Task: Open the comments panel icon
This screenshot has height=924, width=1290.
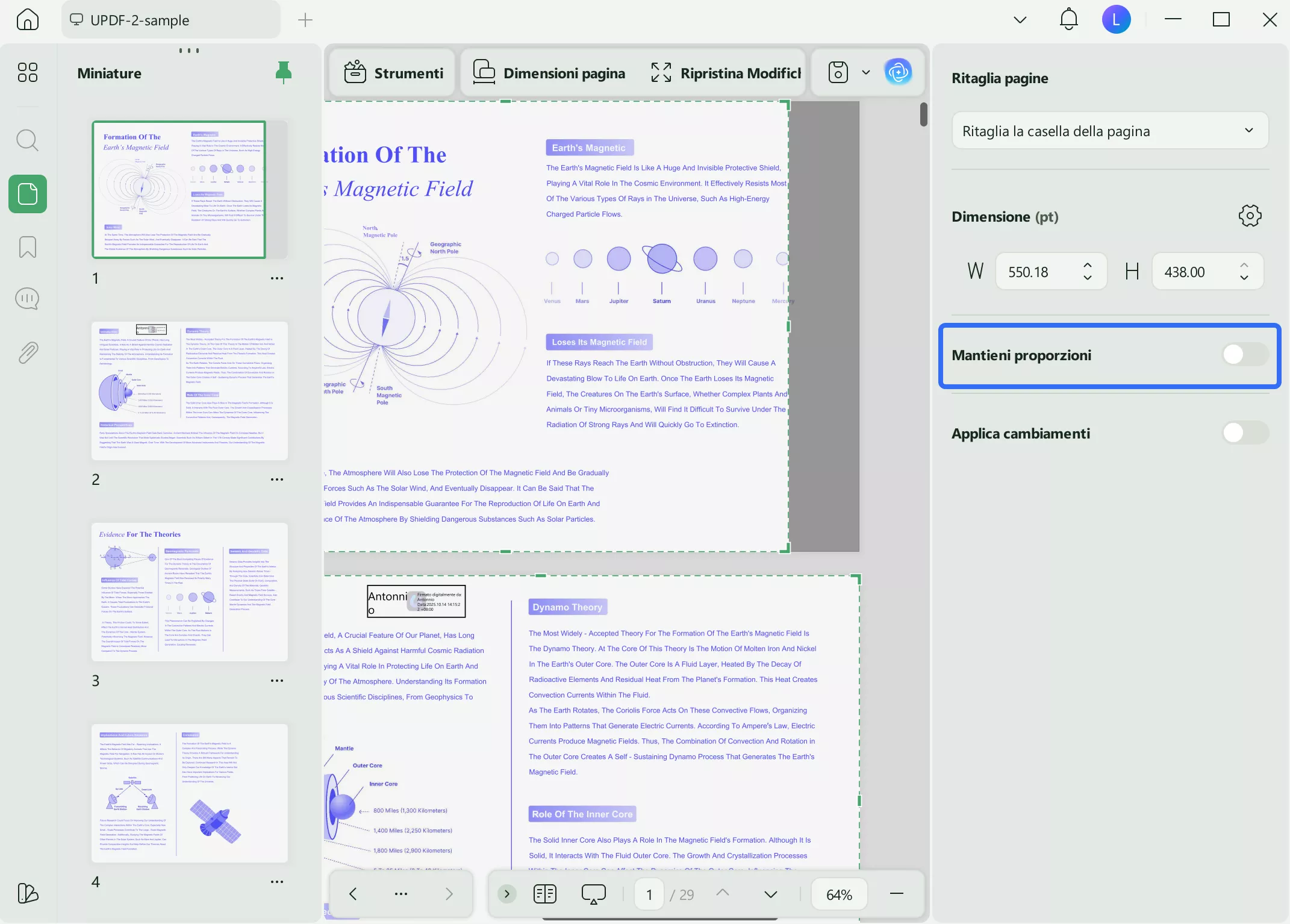Action: point(27,299)
